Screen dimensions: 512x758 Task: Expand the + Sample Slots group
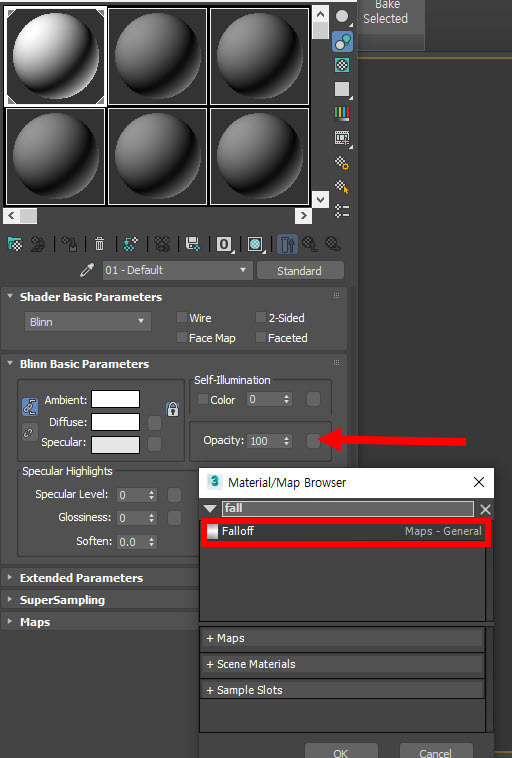pos(342,690)
